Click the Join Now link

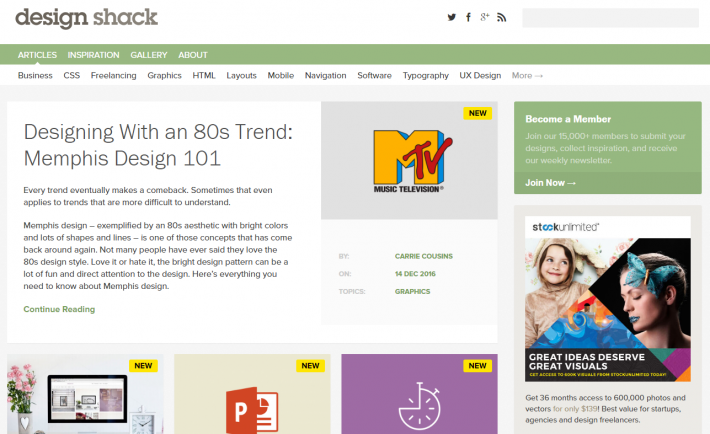pos(551,183)
